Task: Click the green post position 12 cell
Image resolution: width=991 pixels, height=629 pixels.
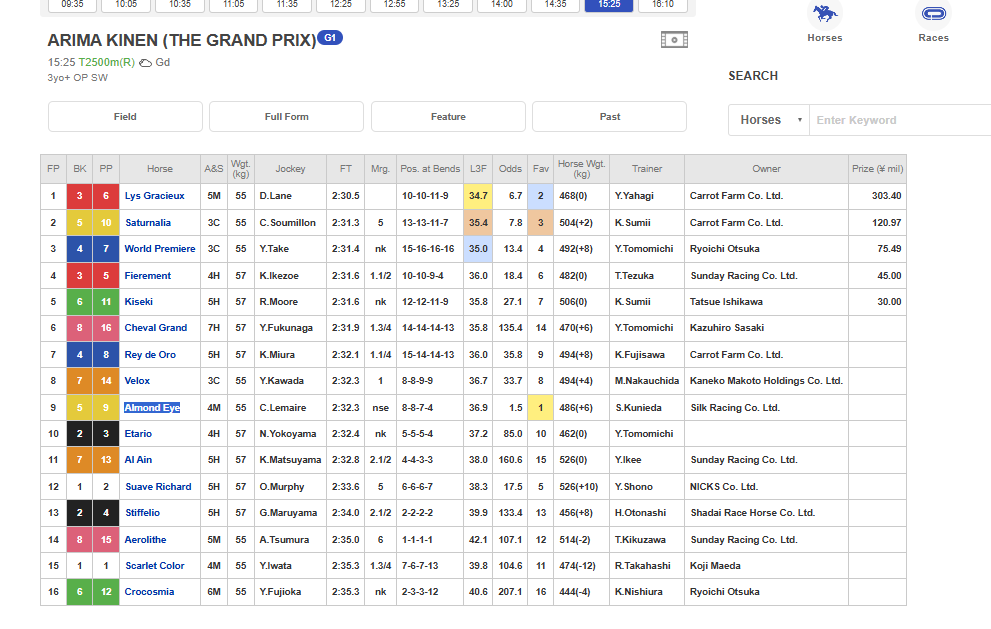Action: click(x=106, y=592)
